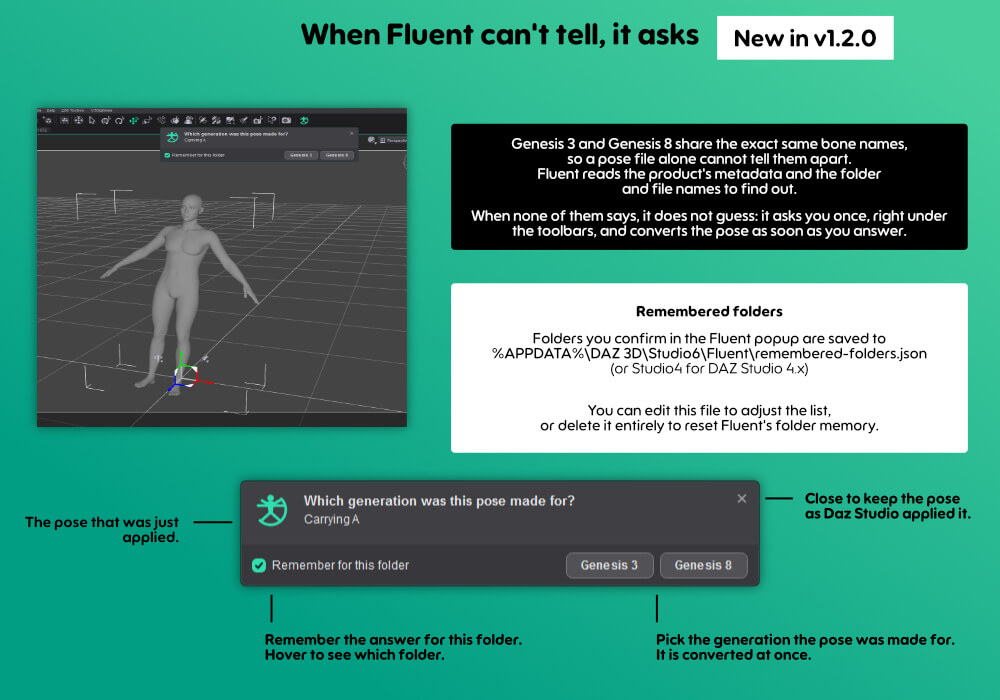Click the Fluent figure icon in the large popup
The width and height of the screenshot is (1000, 700).
(x=272, y=510)
